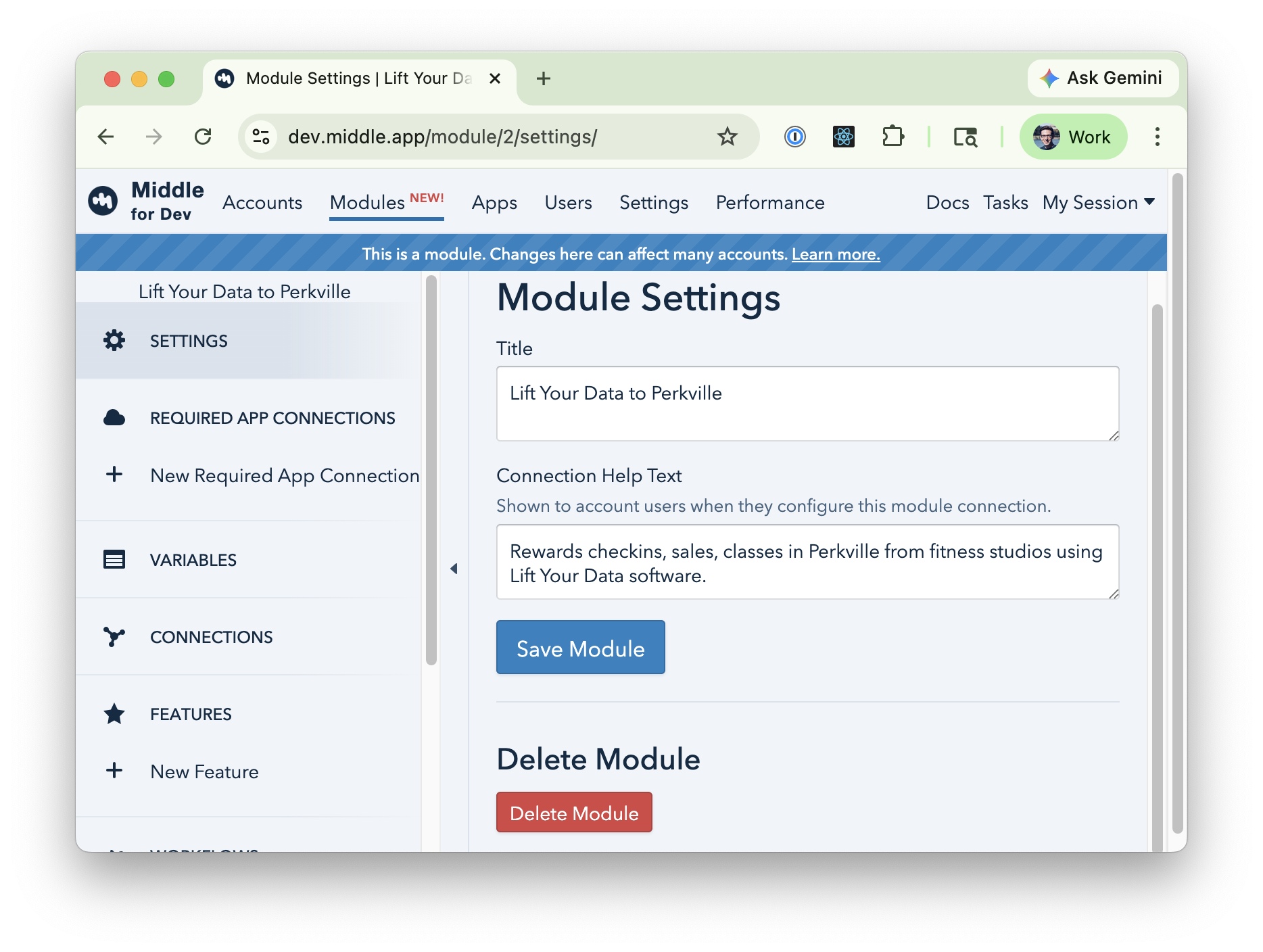
Task: Follow the Learn more link in banner
Action: point(836,254)
